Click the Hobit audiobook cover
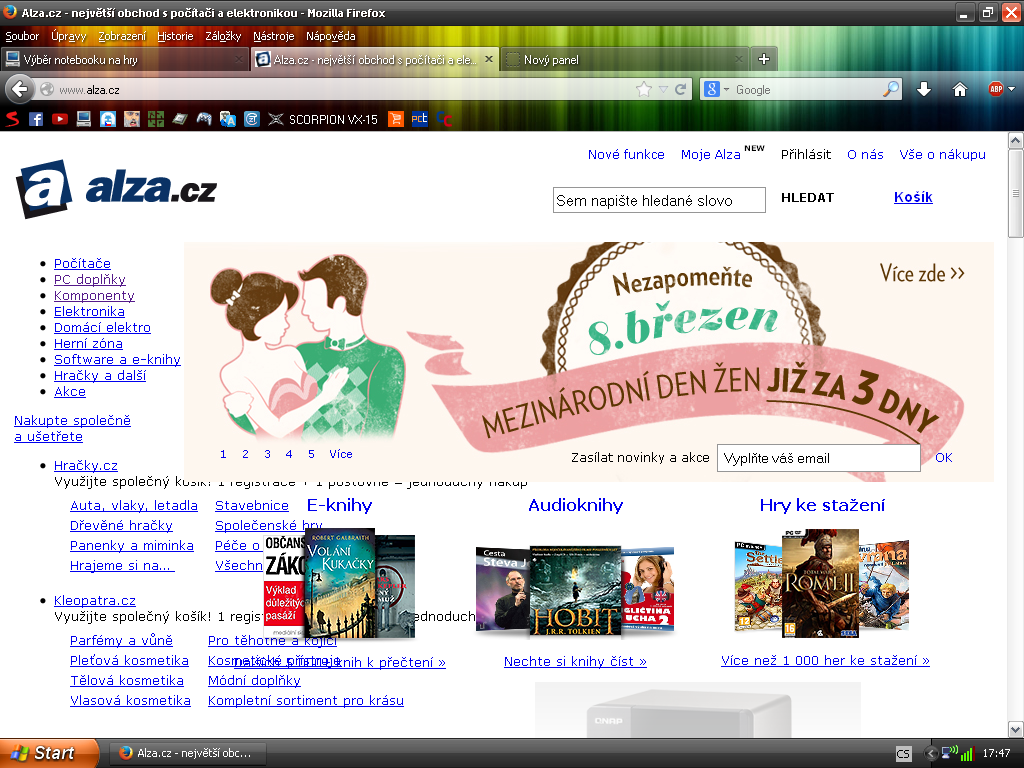Screen dimensions: 1024x768 coord(575,591)
